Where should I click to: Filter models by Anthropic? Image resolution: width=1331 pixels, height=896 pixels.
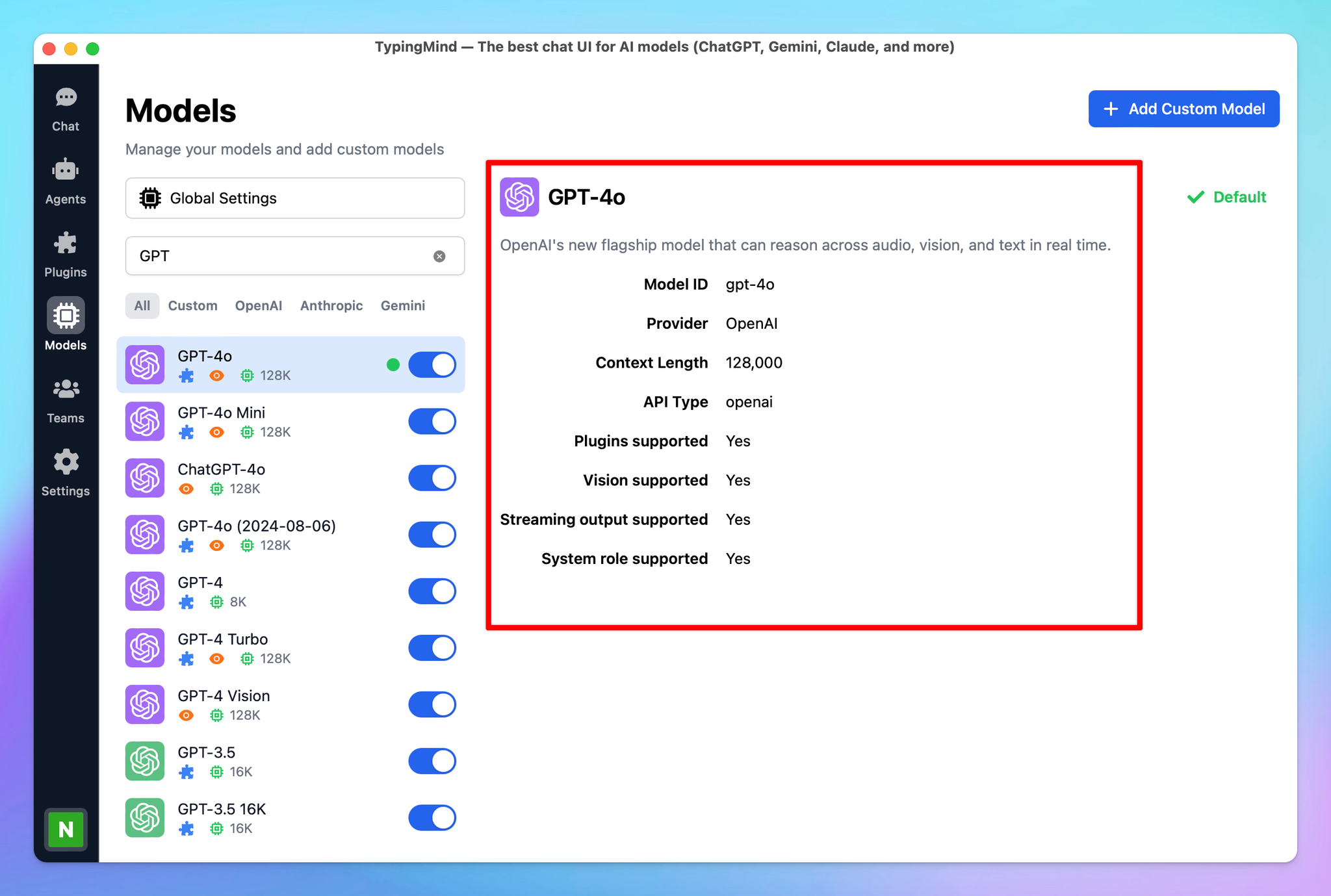331,305
